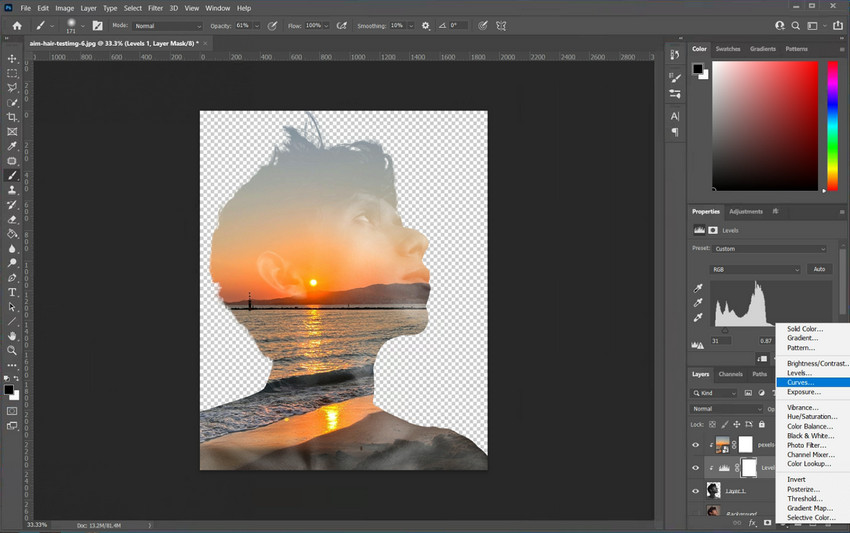Click the white point eyedropper in Levels
The image size is (850, 533).
[x=698, y=317]
